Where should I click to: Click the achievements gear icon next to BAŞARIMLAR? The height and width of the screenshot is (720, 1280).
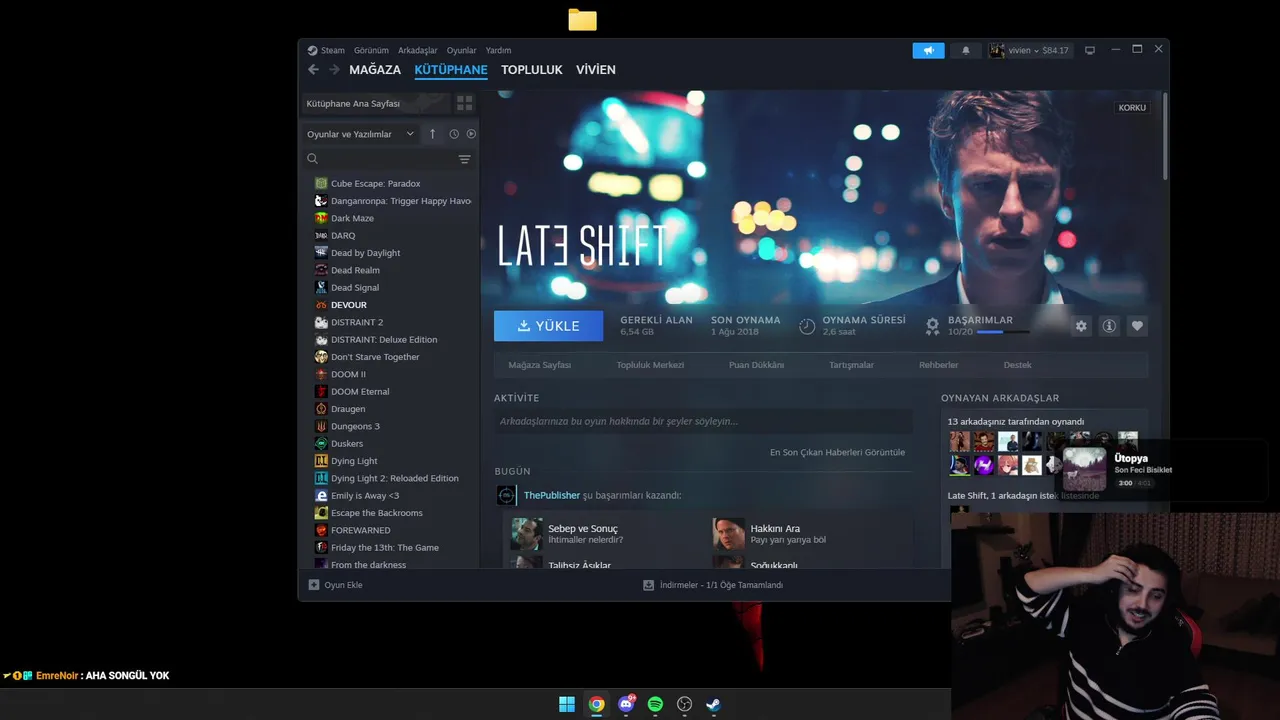click(932, 326)
